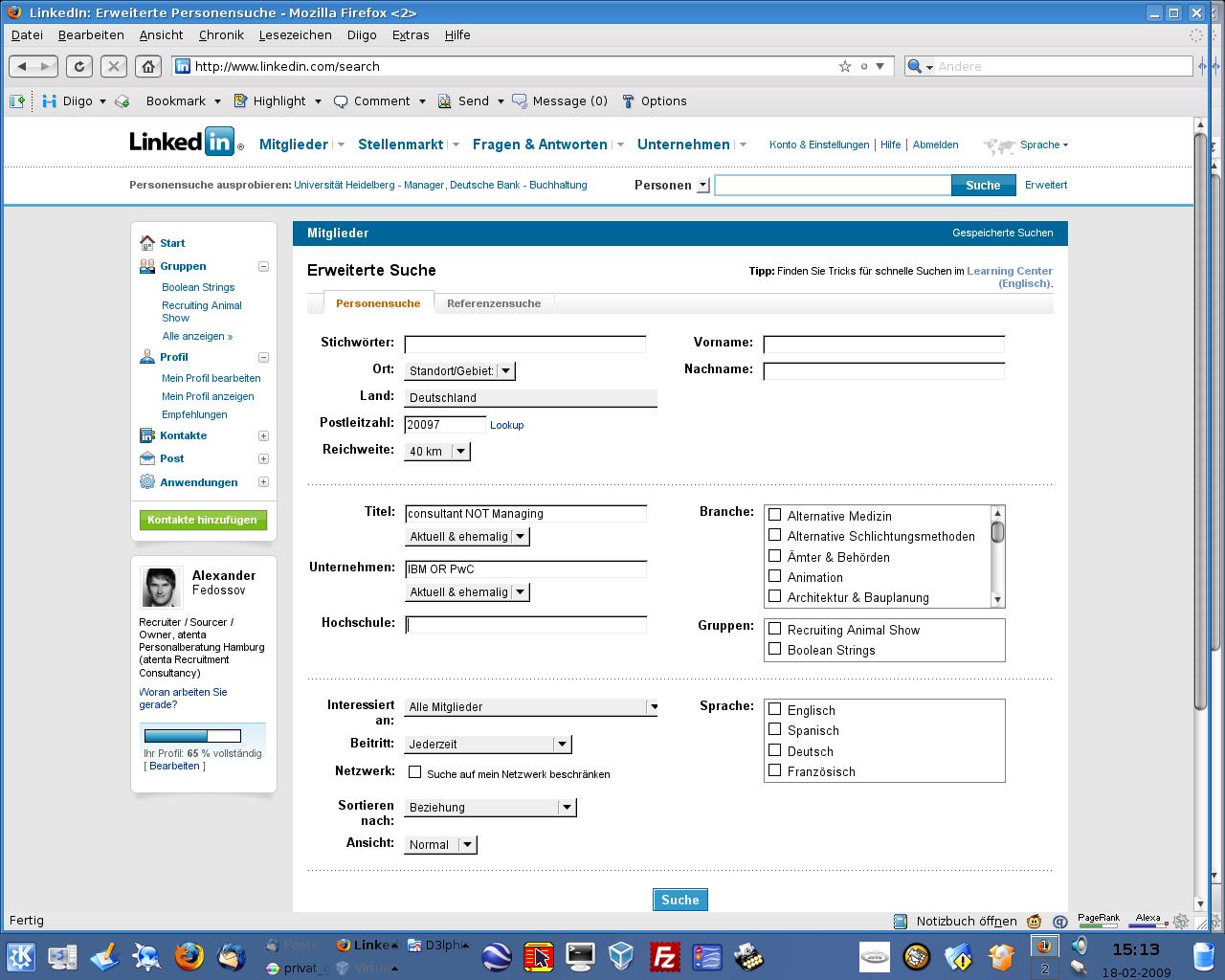Click the Start home icon in sidebar
The image size is (1225, 980).
(x=146, y=242)
